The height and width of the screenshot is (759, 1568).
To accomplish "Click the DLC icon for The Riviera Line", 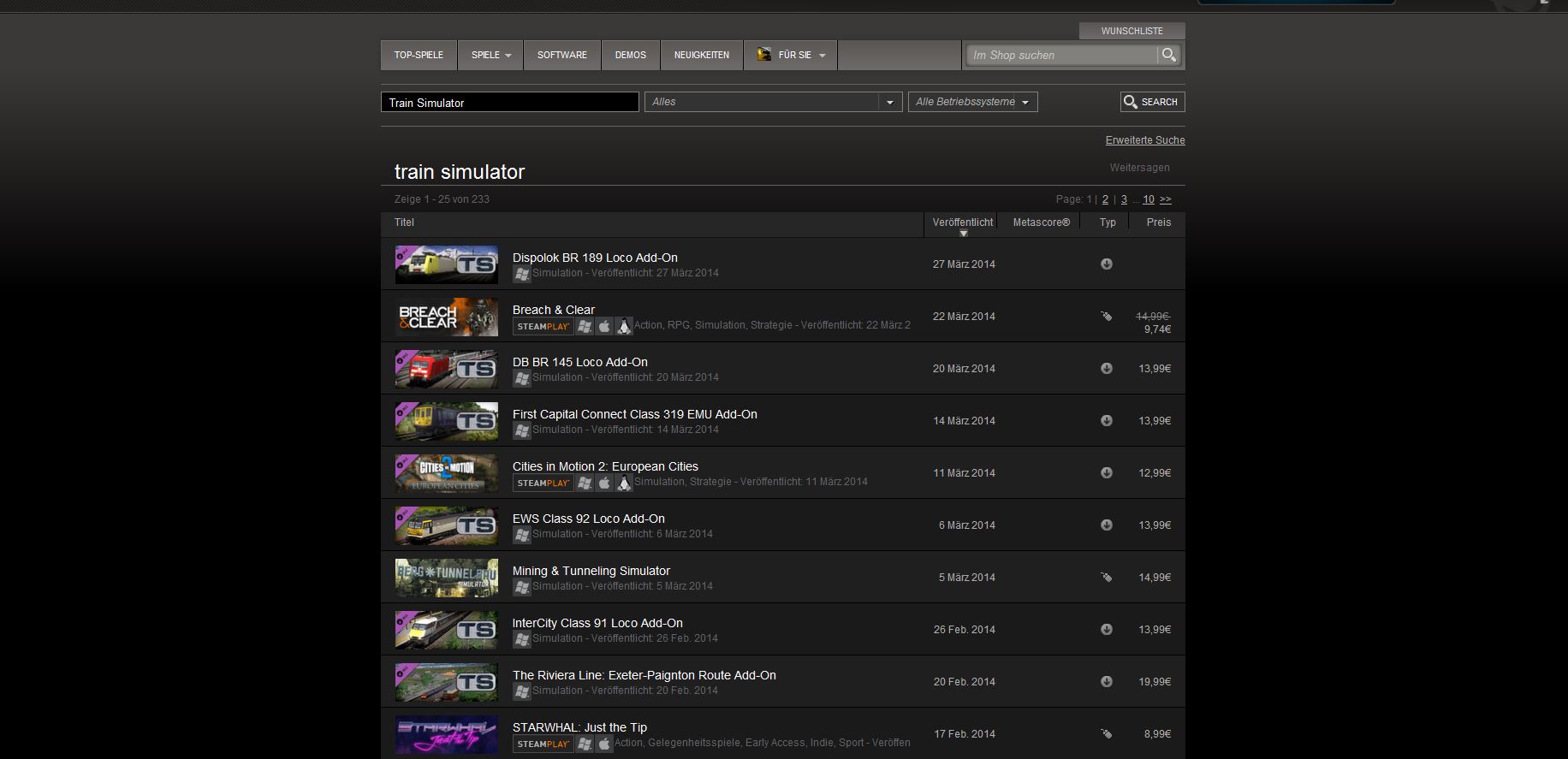I will coord(1107,681).
